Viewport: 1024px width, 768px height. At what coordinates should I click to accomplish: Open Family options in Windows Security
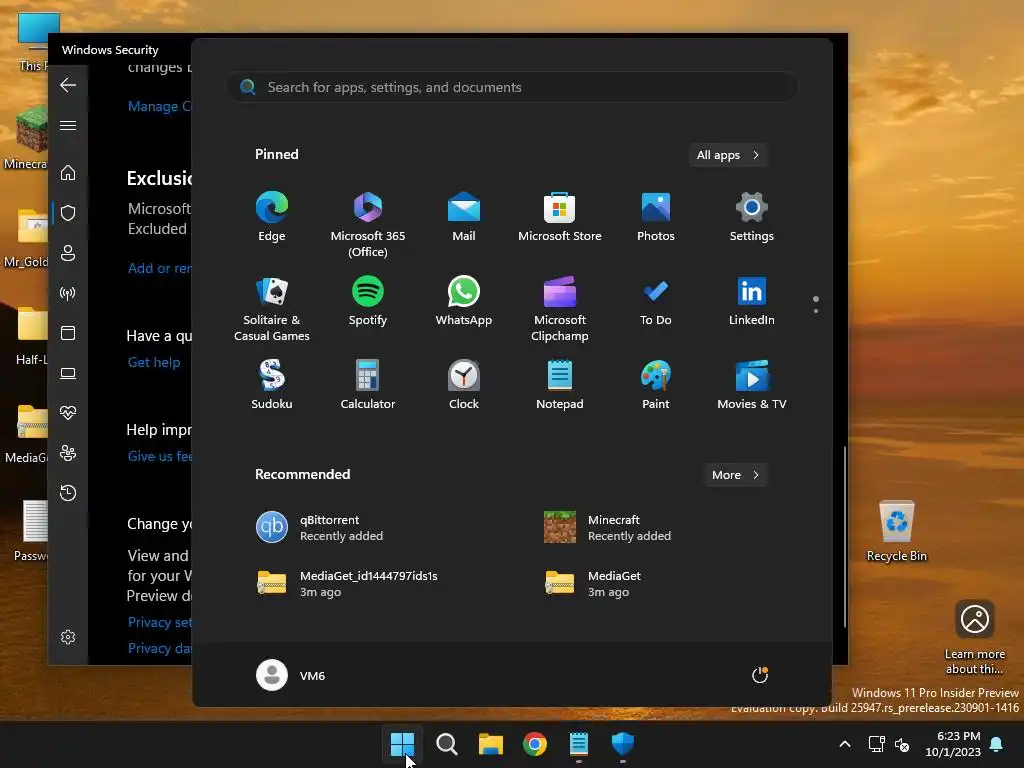68,453
